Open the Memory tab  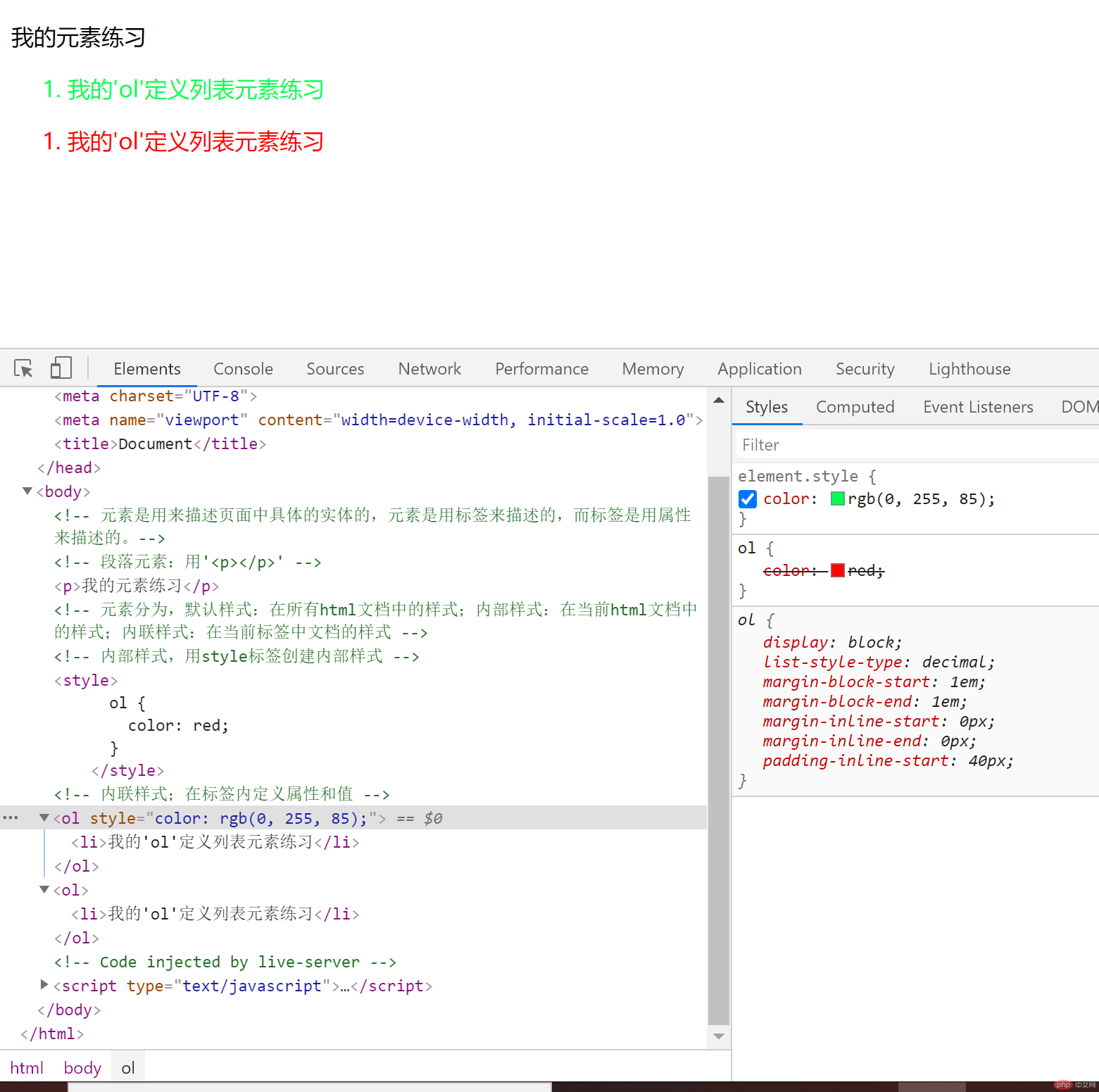pos(653,368)
